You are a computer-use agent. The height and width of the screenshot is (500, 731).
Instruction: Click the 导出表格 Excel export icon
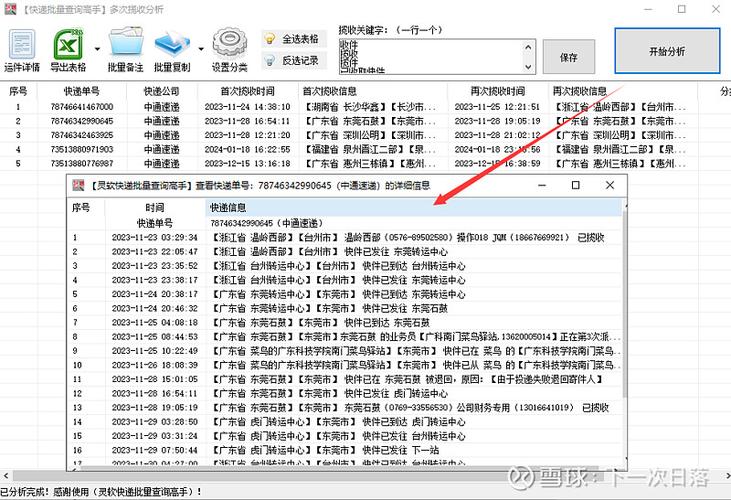click(68, 50)
